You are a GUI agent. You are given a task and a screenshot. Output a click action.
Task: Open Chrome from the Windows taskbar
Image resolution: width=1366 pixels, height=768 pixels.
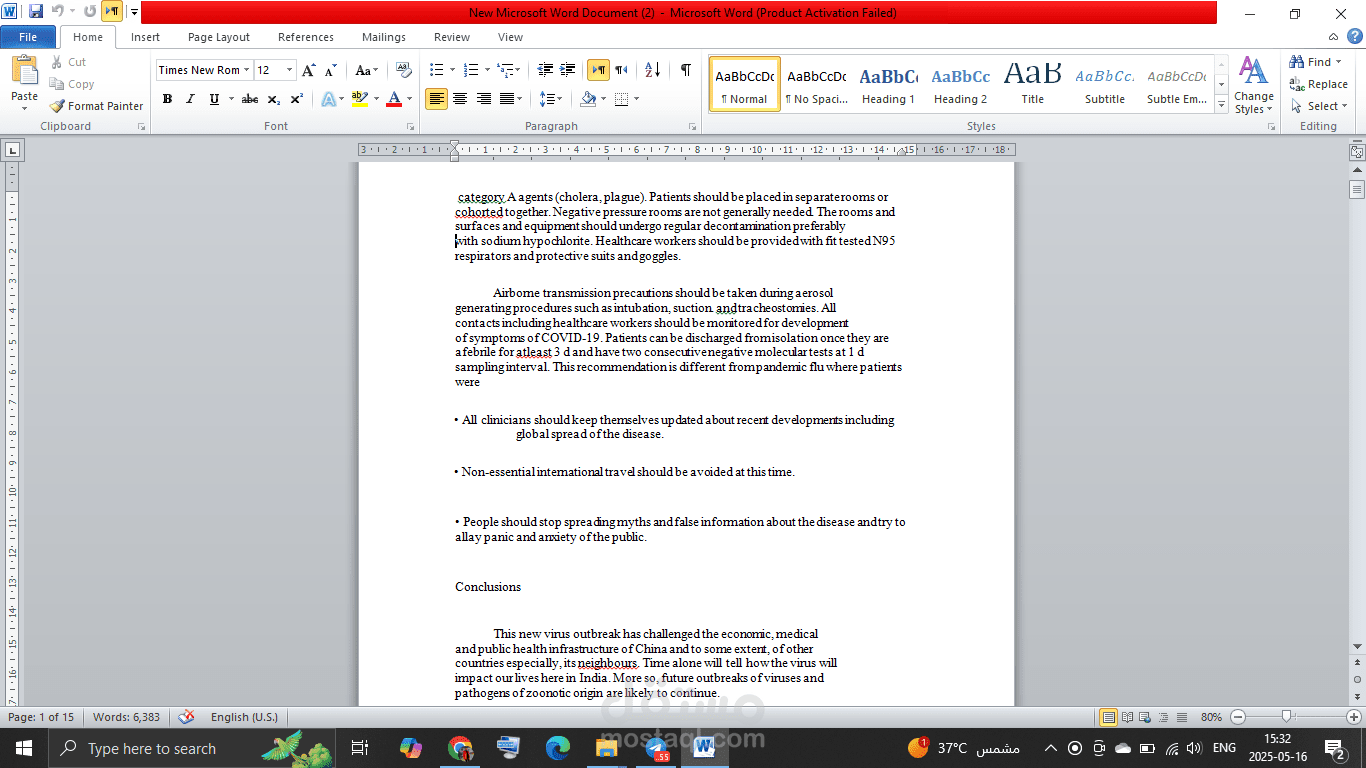coord(460,748)
